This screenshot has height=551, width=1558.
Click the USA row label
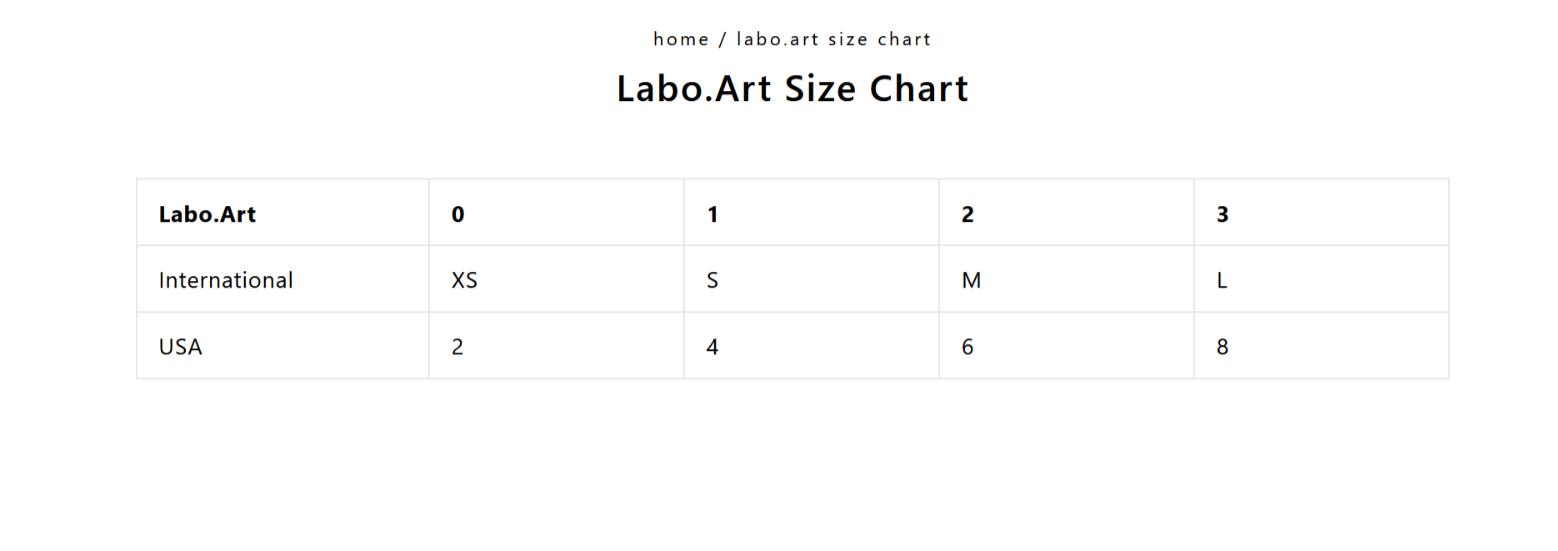(180, 347)
